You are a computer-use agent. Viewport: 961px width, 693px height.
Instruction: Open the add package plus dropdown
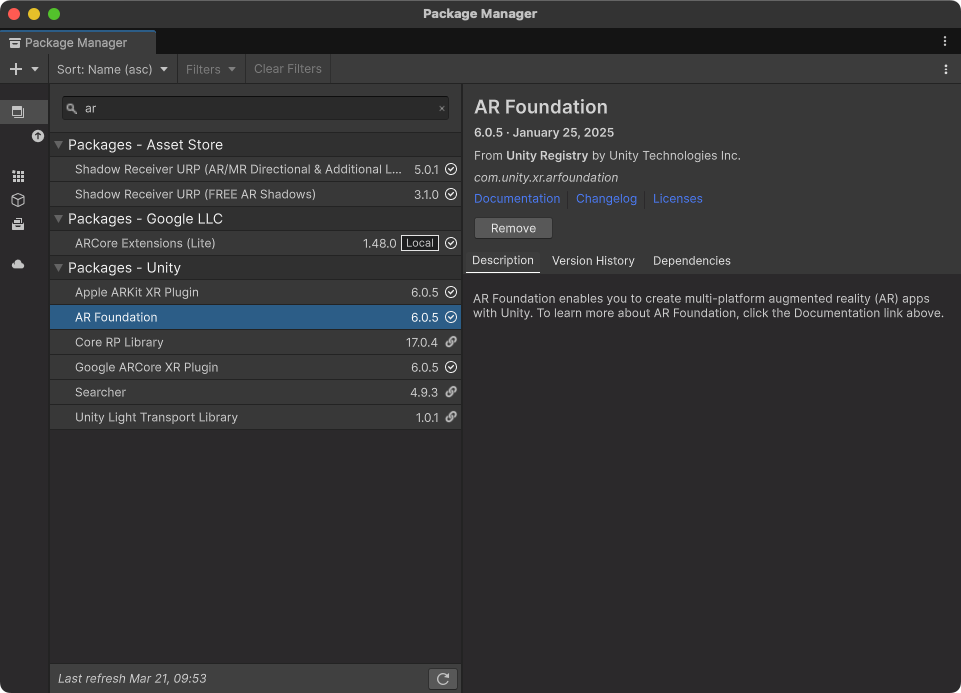tap(23, 69)
